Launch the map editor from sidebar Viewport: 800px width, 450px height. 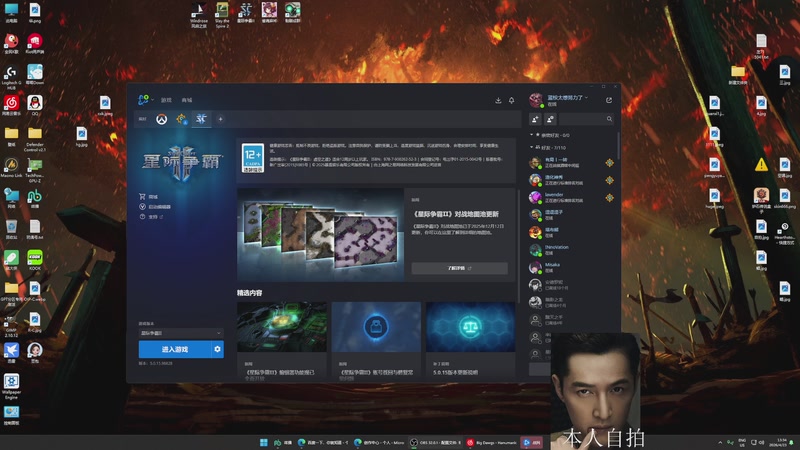pyautogui.click(x=155, y=207)
